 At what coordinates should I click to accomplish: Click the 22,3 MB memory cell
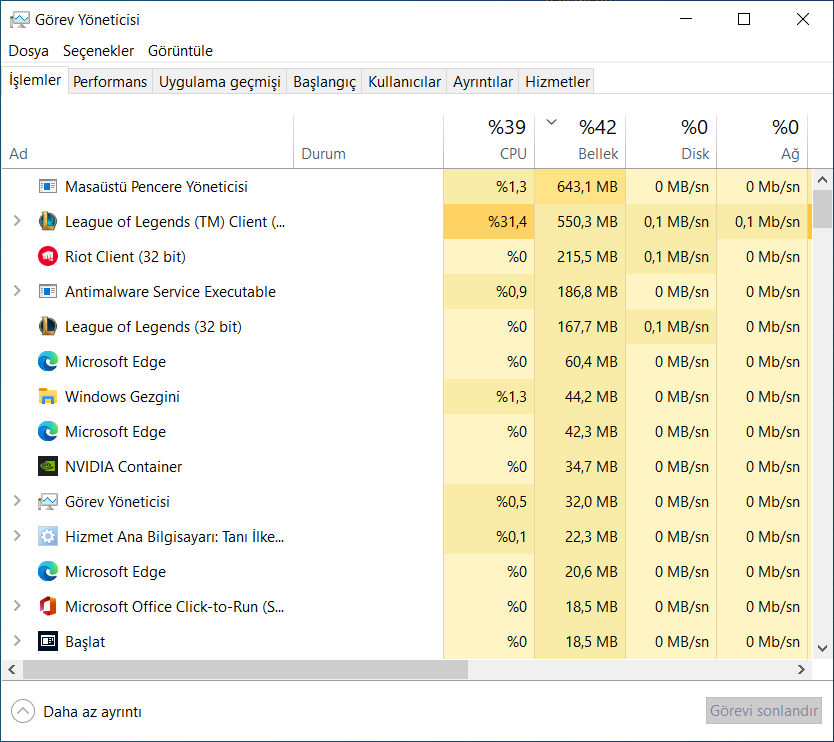(x=580, y=537)
